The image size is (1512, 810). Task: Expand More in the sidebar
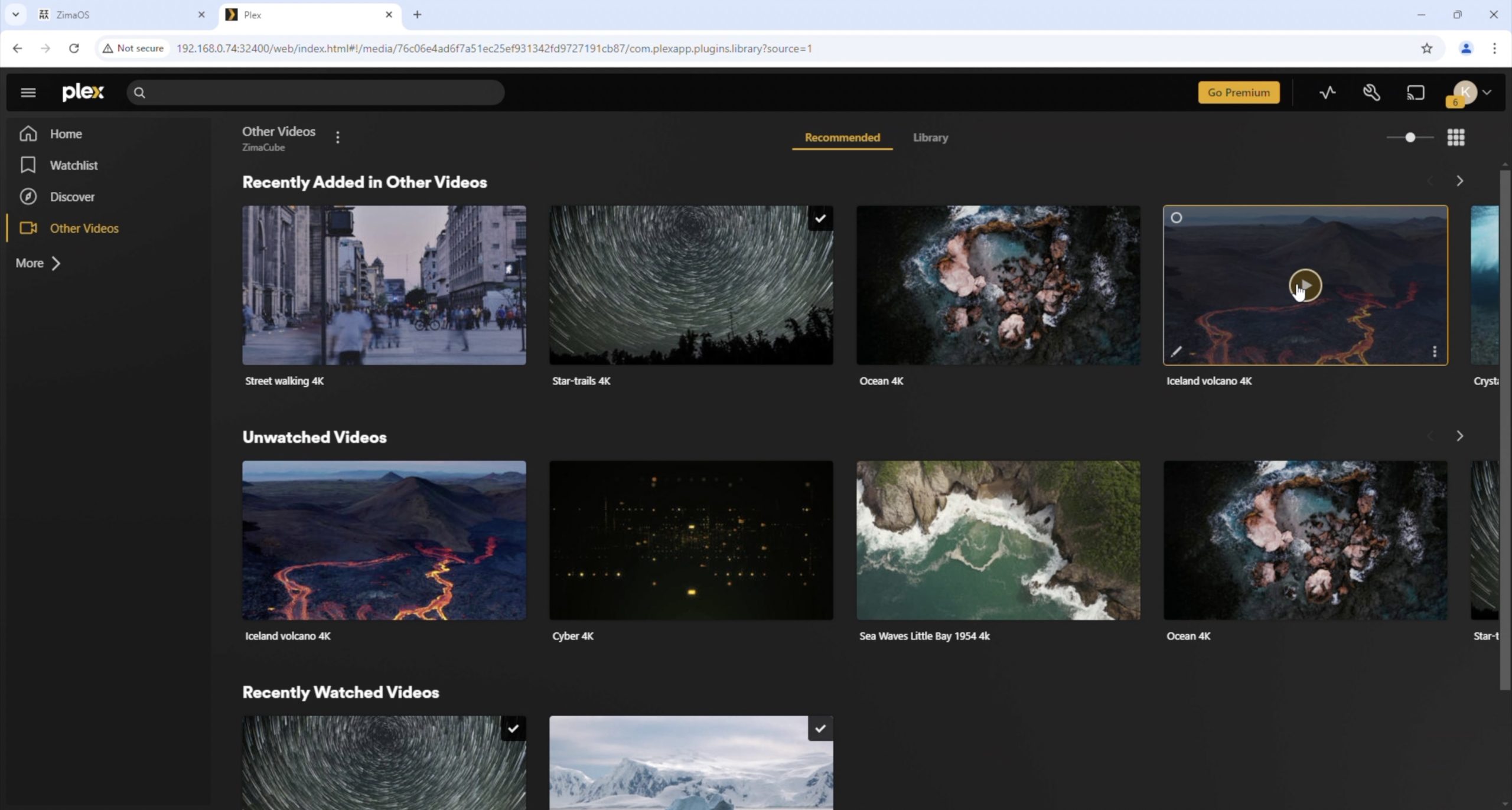[x=38, y=263]
